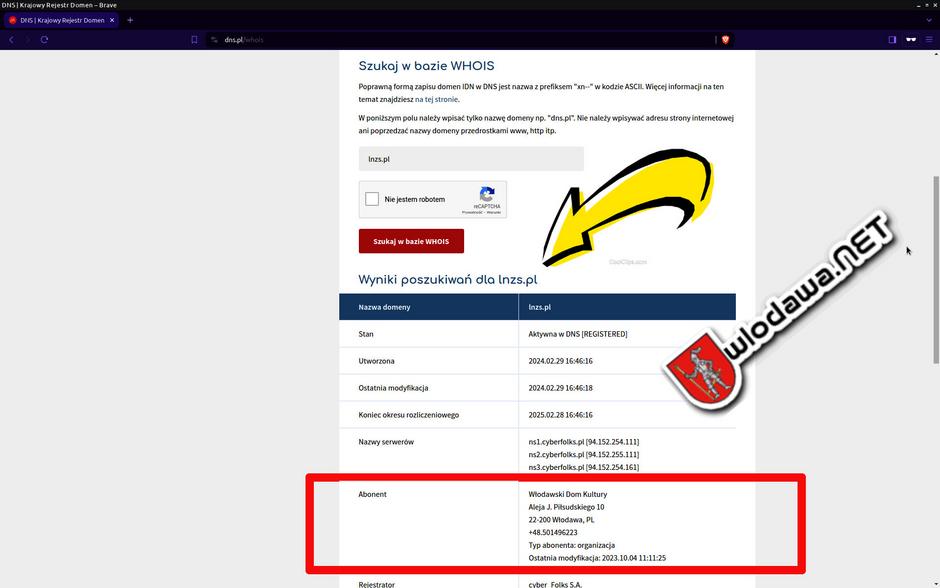Bookmark this page using the bookmark icon
Image resolution: width=940 pixels, height=588 pixels.
point(195,40)
